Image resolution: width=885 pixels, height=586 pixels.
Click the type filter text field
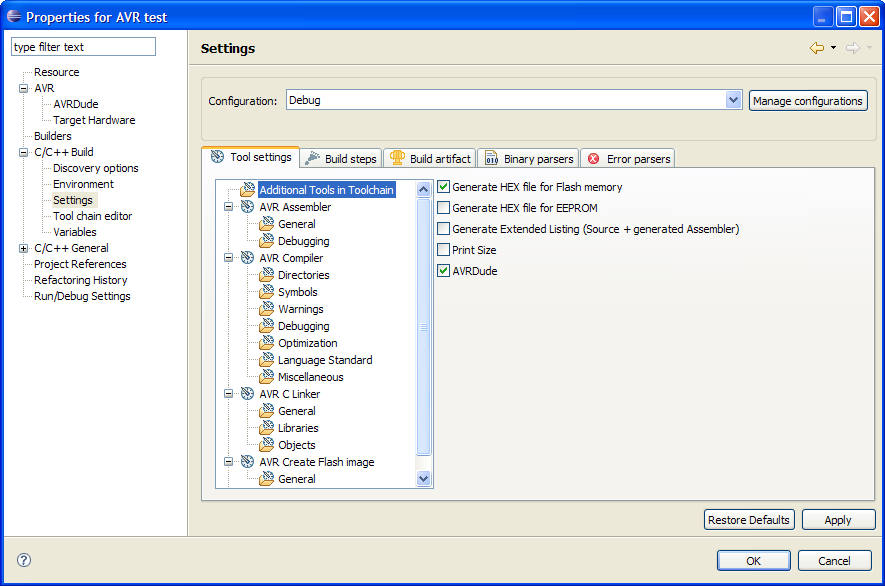tap(83, 47)
